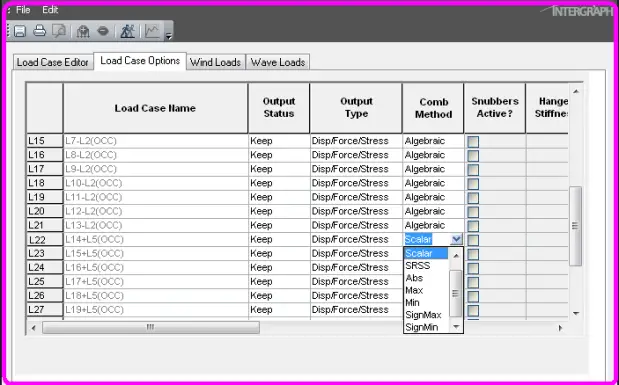Choose Scalar from the Comb Method list
This screenshot has height=385, width=619.
point(426,253)
